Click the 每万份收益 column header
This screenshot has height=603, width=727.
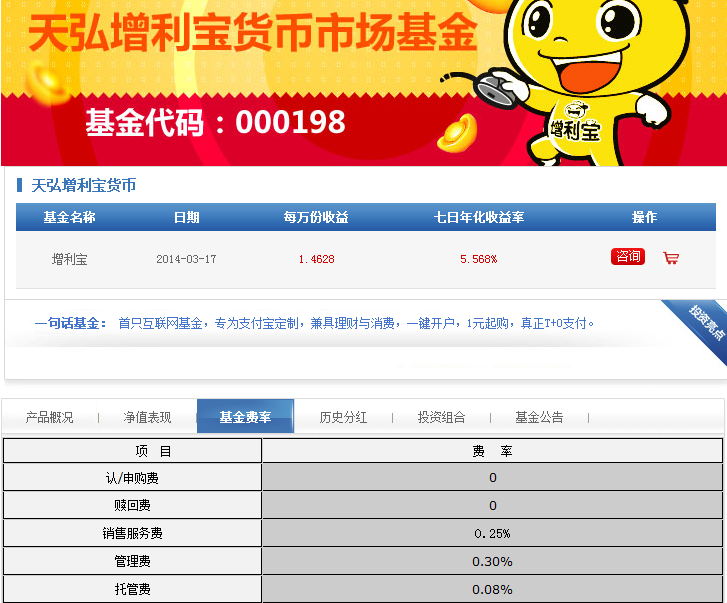[x=316, y=217]
